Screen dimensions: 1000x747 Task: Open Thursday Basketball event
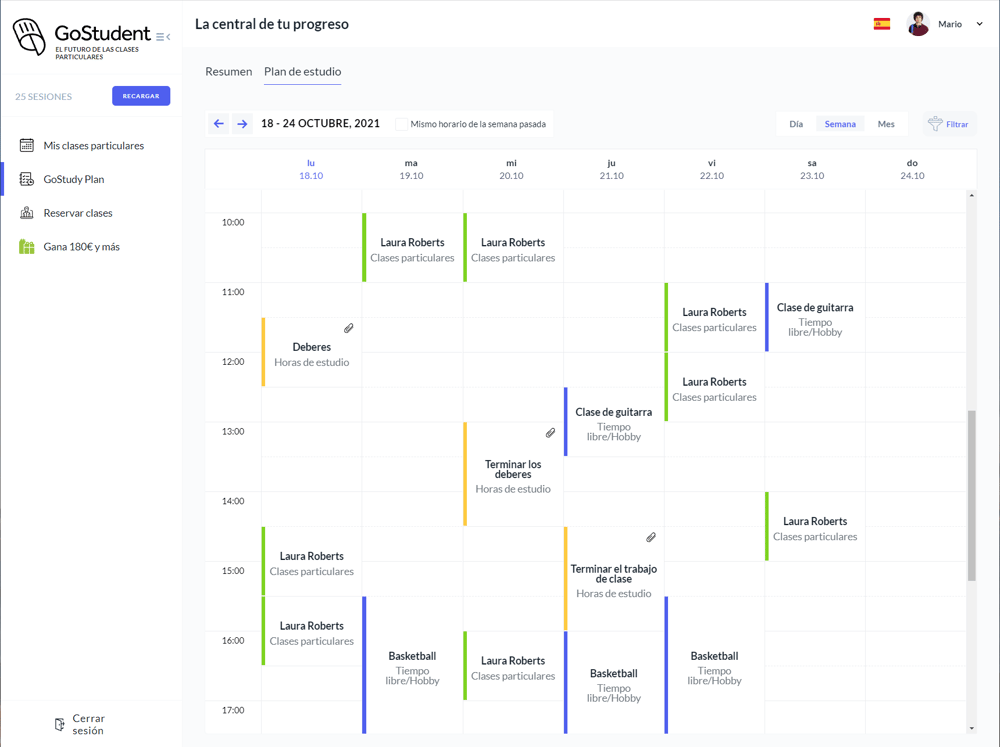coord(614,683)
